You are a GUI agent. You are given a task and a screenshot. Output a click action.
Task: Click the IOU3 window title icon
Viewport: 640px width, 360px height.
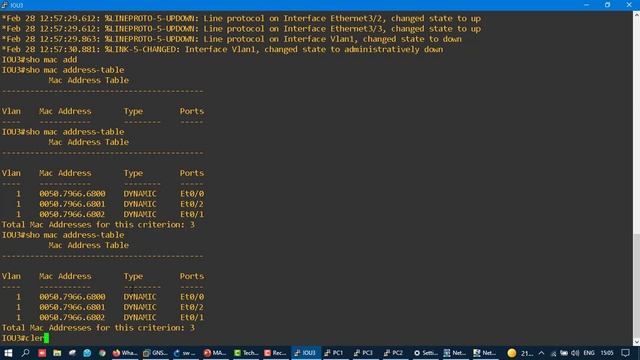4,5
